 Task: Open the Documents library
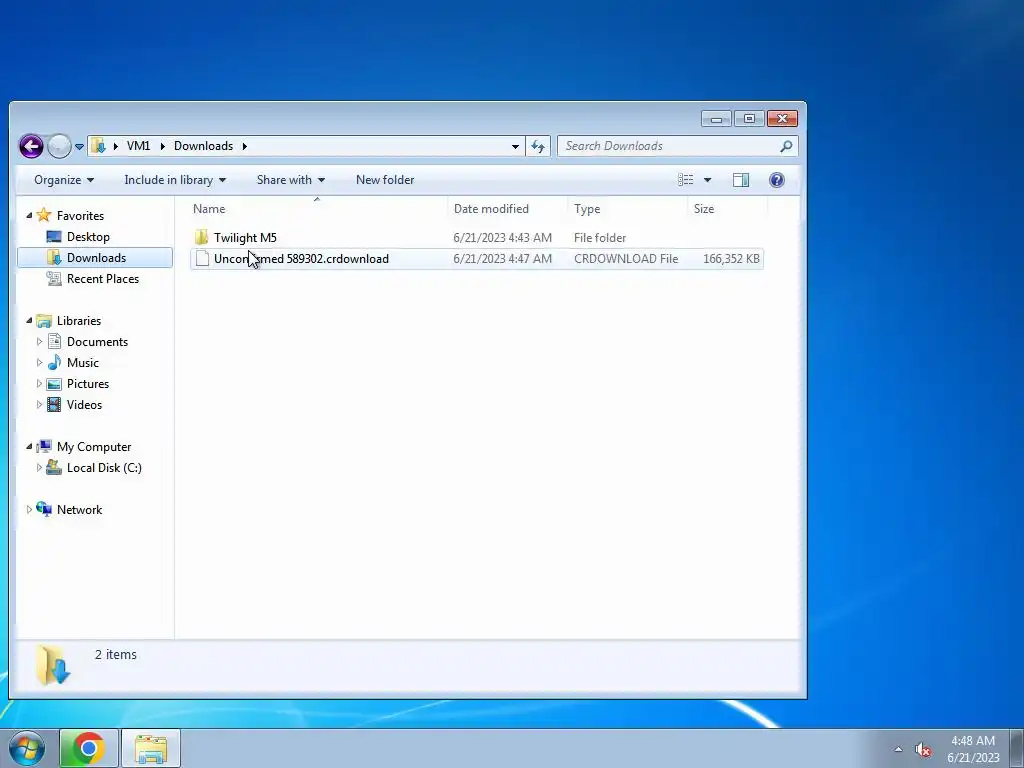(97, 342)
